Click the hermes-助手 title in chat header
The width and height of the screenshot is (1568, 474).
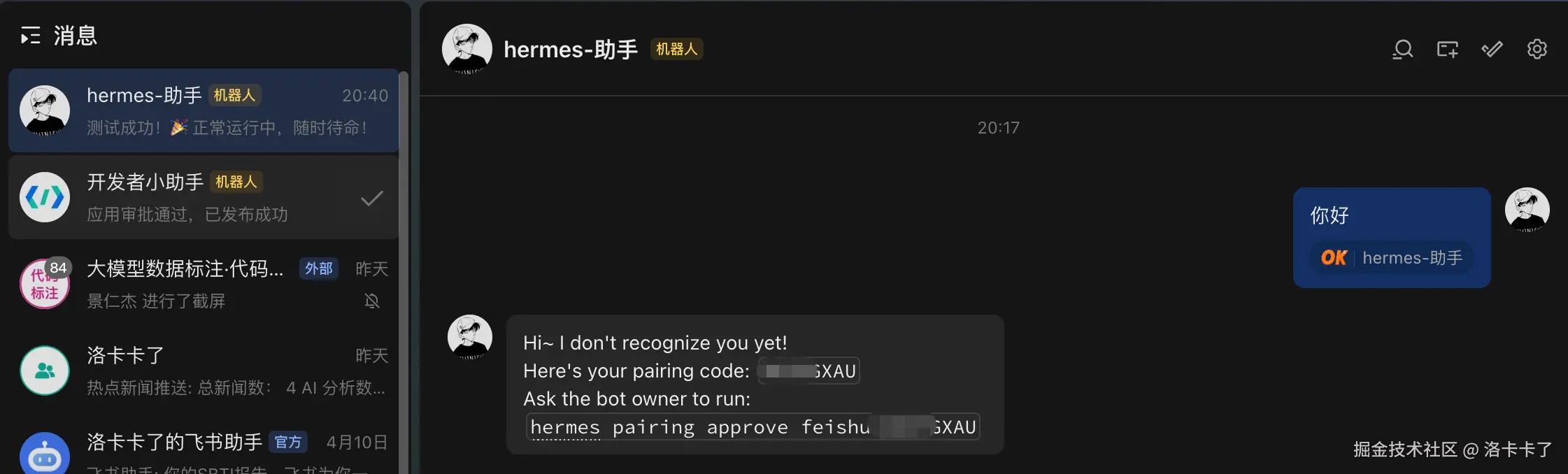click(x=571, y=50)
